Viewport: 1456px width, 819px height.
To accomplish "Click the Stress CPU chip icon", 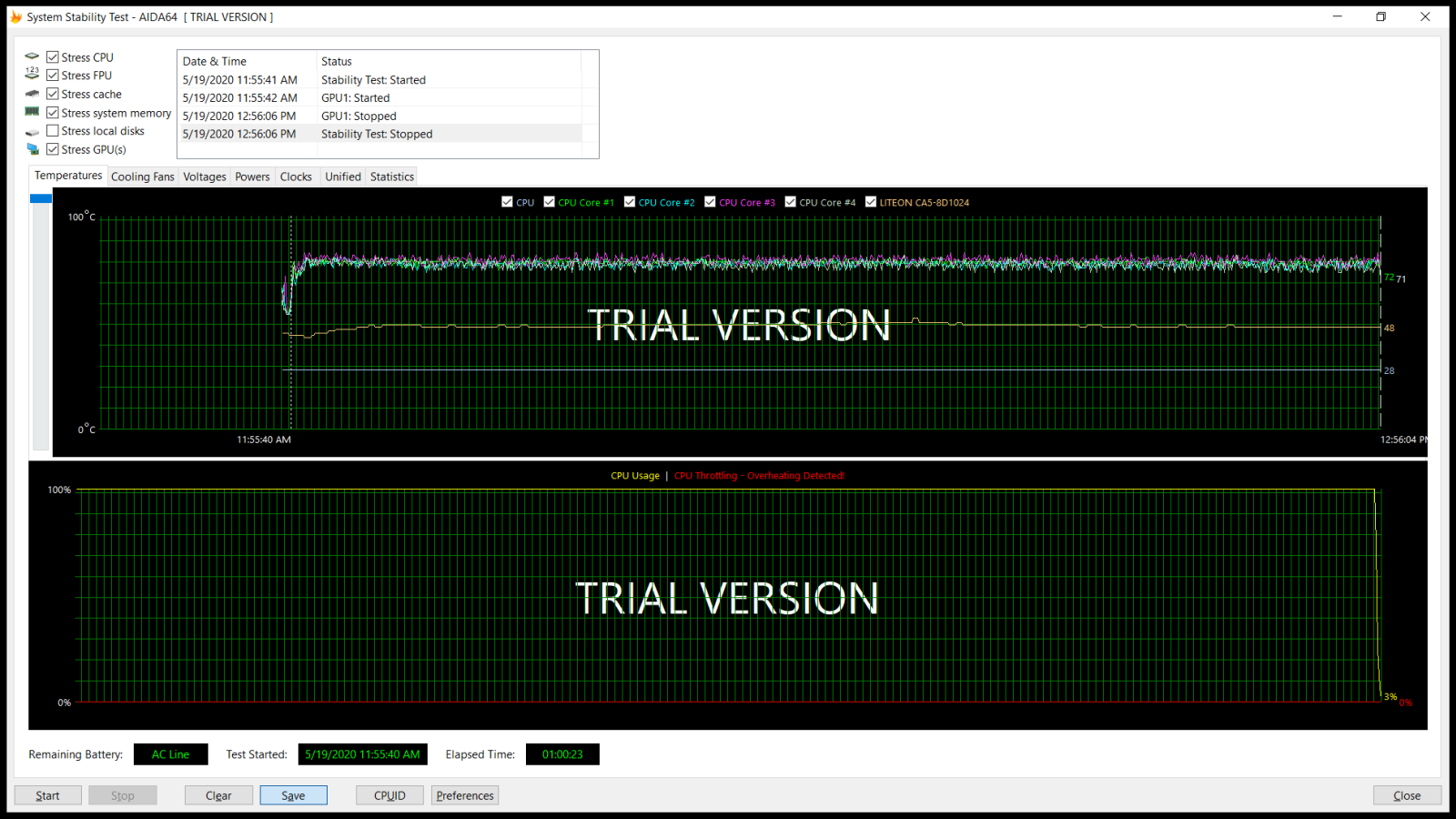I will click(32, 56).
